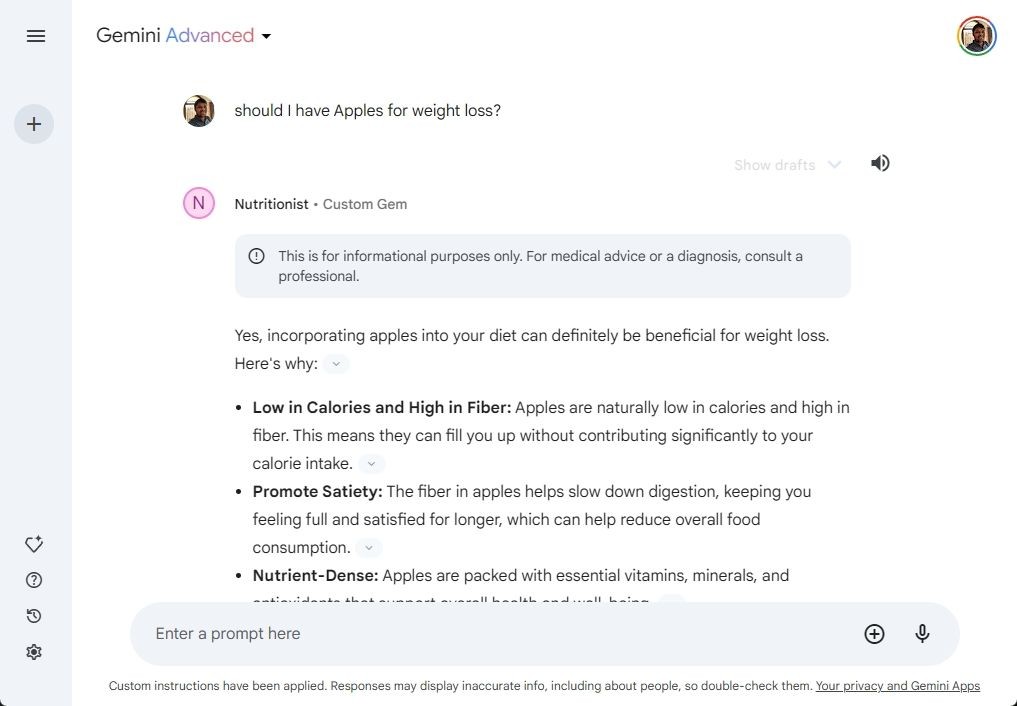Open the hamburger main menu
This screenshot has width=1017, height=706.
click(x=36, y=36)
